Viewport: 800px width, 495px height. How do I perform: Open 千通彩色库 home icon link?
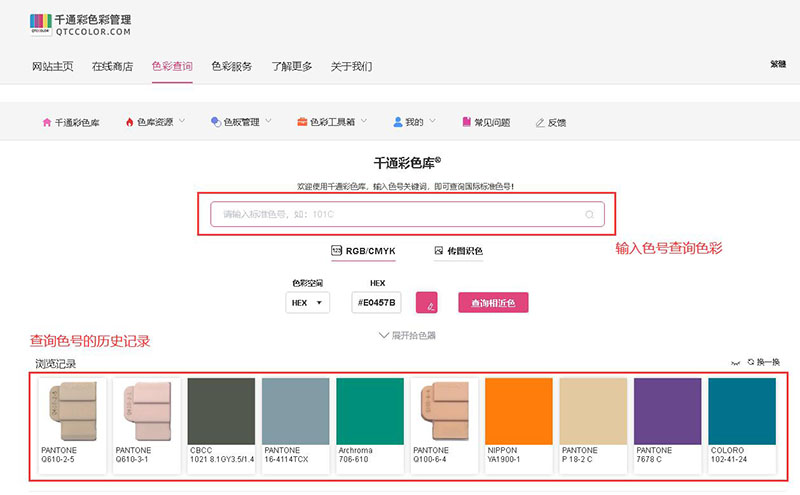click(46, 123)
